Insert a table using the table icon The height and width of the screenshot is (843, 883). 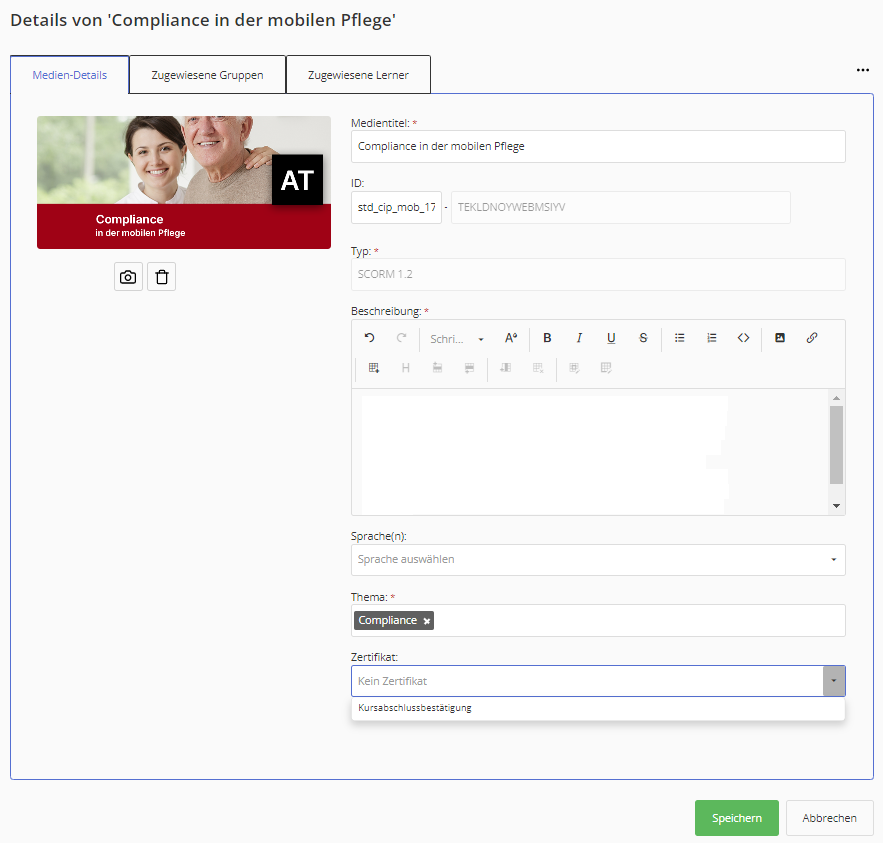pyautogui.click(x=374, y=368)
